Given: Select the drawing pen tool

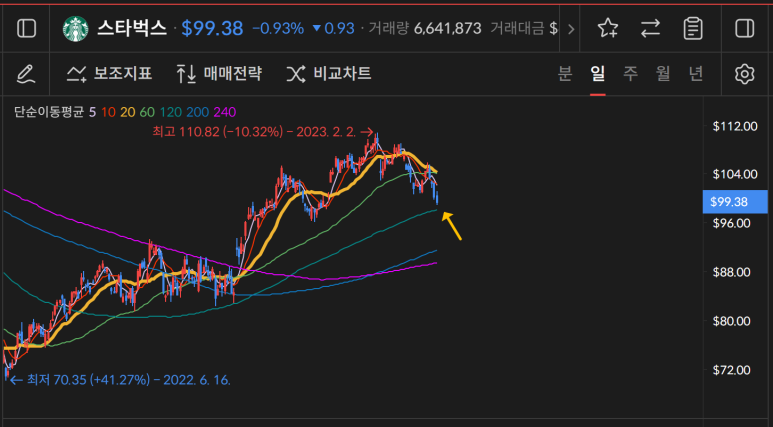Looking at the screenshot, I should 26,74.
